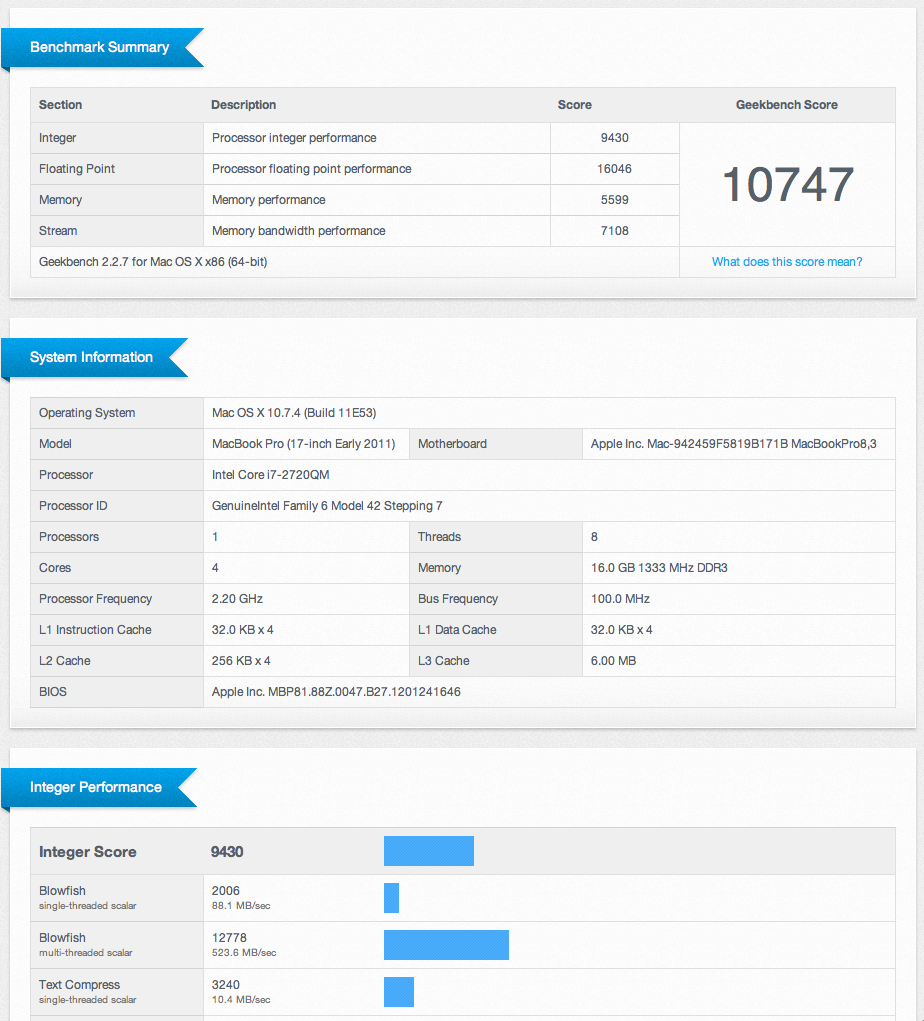This screenshot has height=1021, width=924.
Task: Click the Blowfish single-threaded score 2006
Action: click(226, 891)
